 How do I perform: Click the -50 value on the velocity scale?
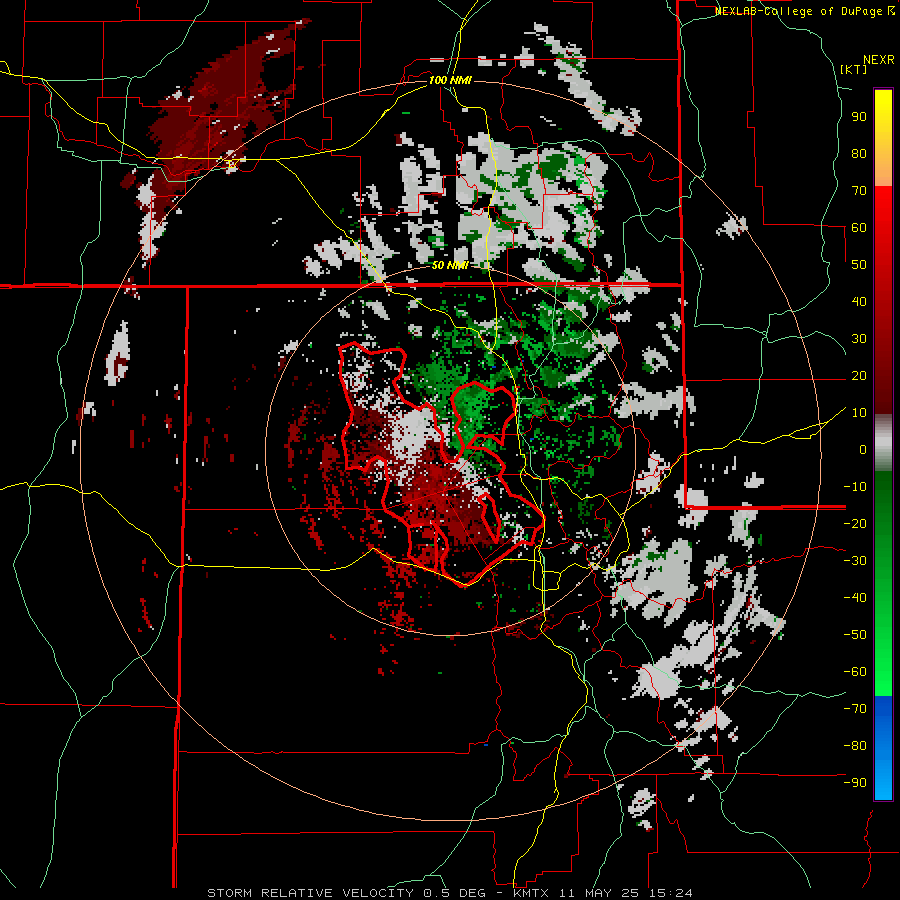click(855, 635)
